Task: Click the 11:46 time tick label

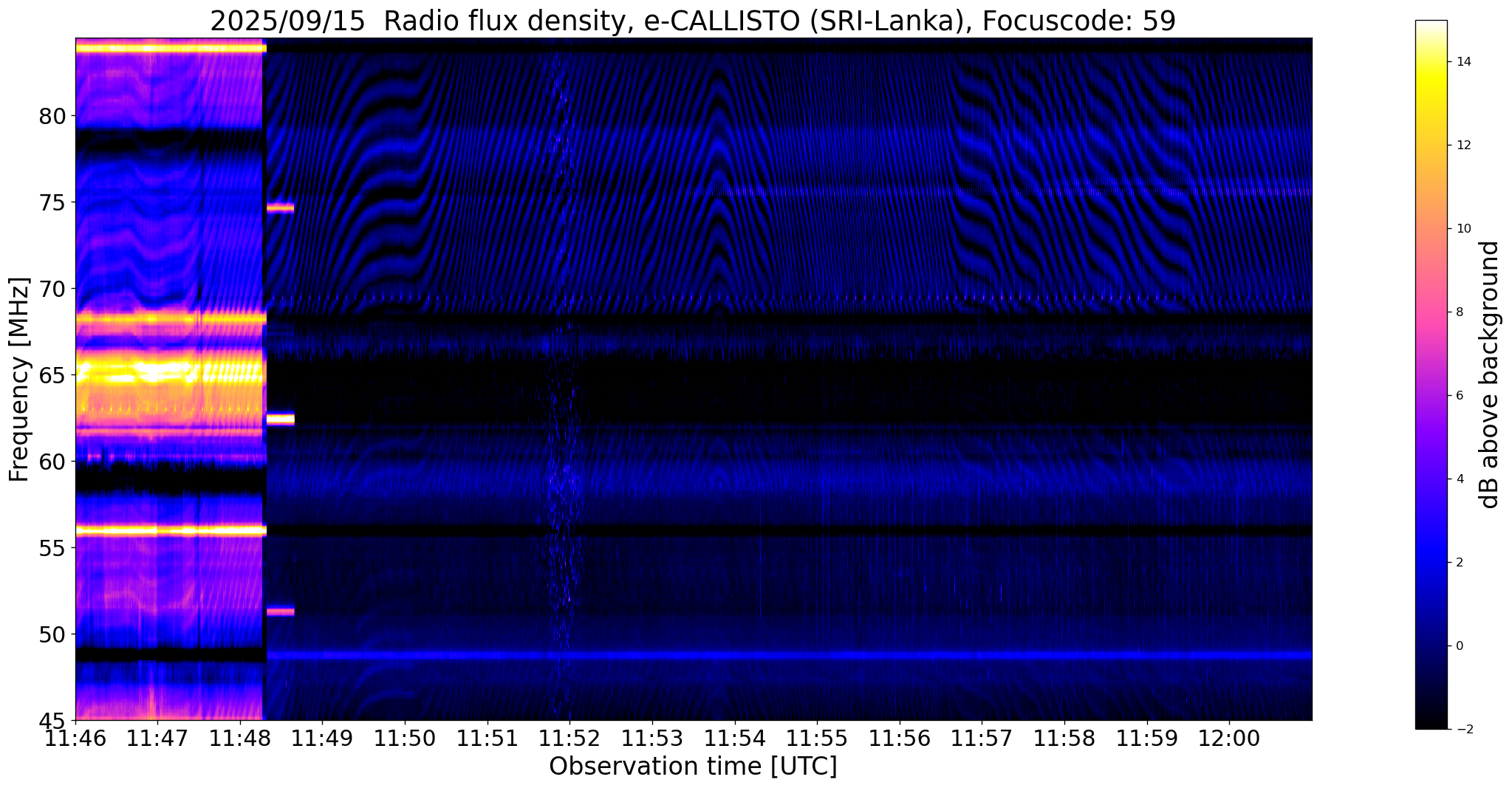Action: point(75,739)
